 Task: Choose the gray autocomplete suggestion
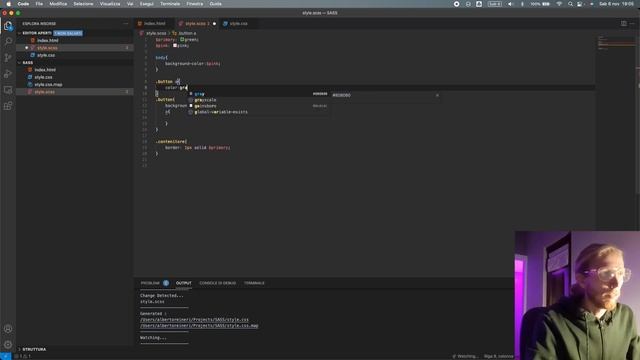pyautogui.click(x=258, y=94)
